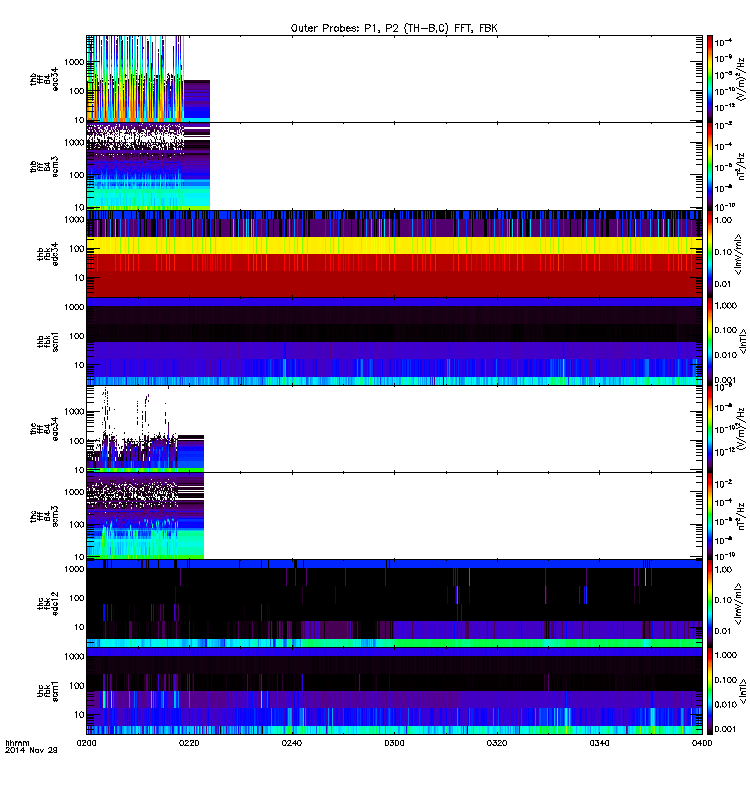Click the thc fff scm3 spectrogram data

(x=145, y=516)
